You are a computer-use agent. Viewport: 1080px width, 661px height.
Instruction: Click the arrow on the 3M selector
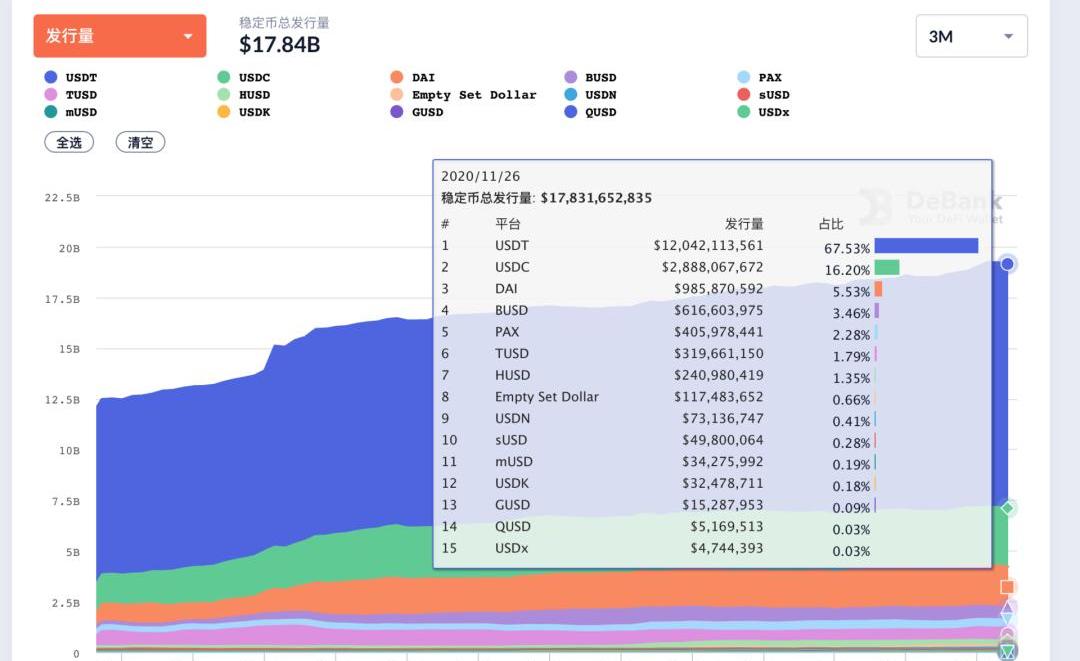point(1008,36)
